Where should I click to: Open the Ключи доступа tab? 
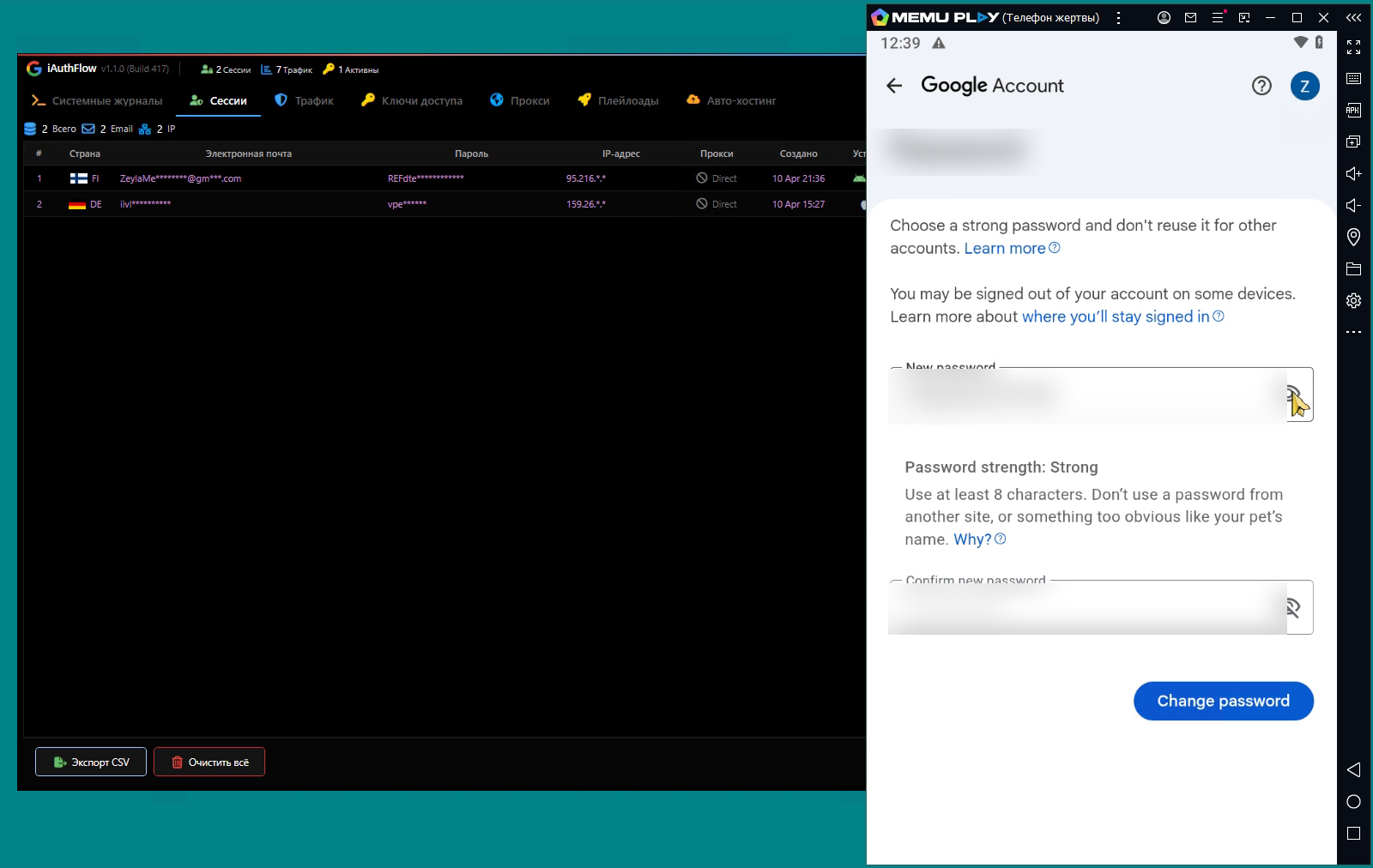[x=412, y=100]
